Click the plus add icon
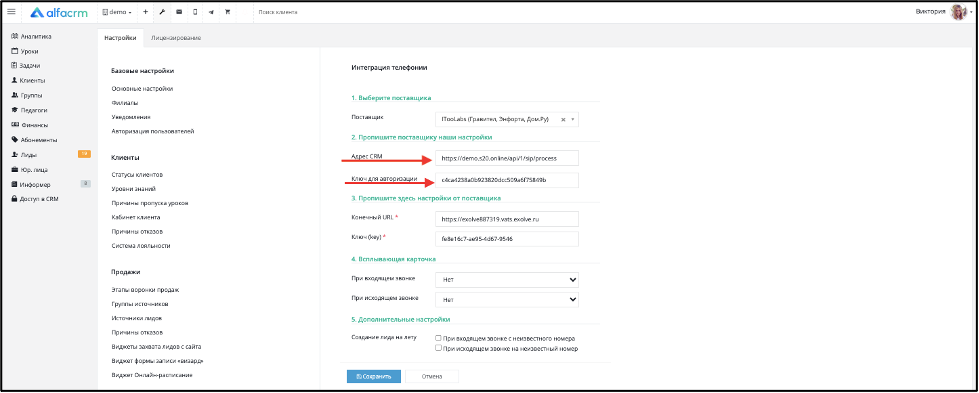This screenshot has width=979, height=393. [x=145, y=12]
